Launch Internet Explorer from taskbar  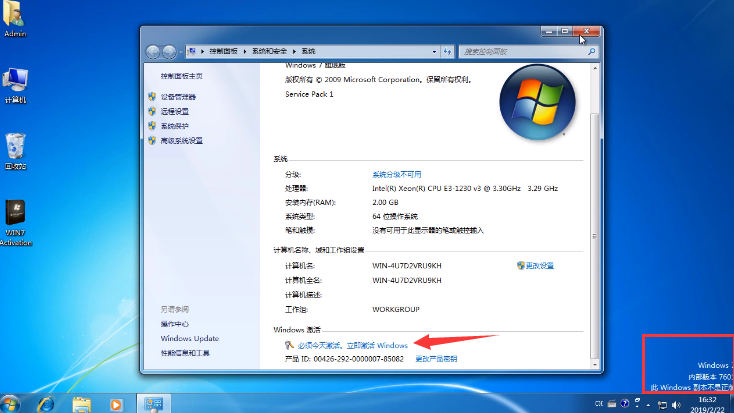coord(46,404)
